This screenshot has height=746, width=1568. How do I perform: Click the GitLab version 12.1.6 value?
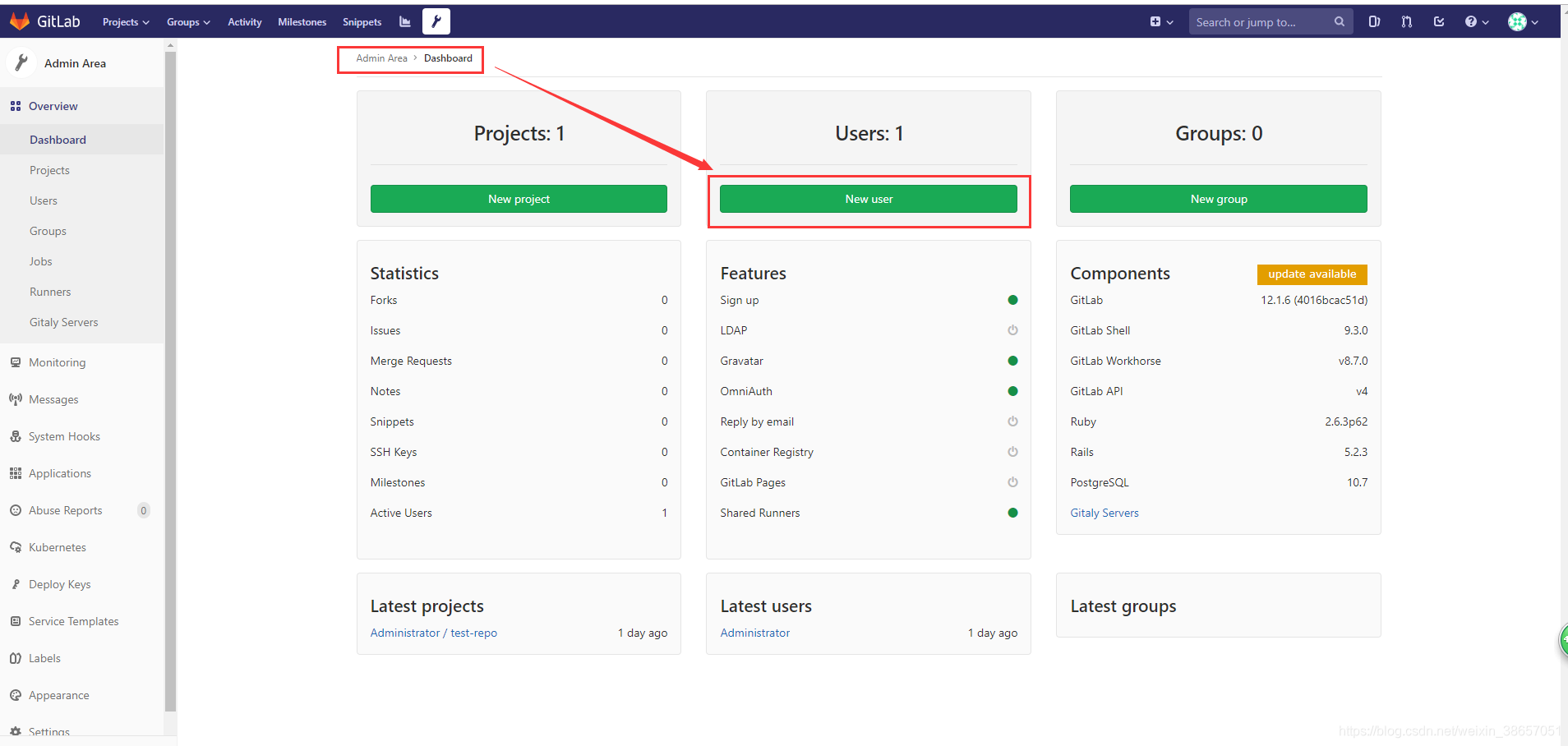1314,300
